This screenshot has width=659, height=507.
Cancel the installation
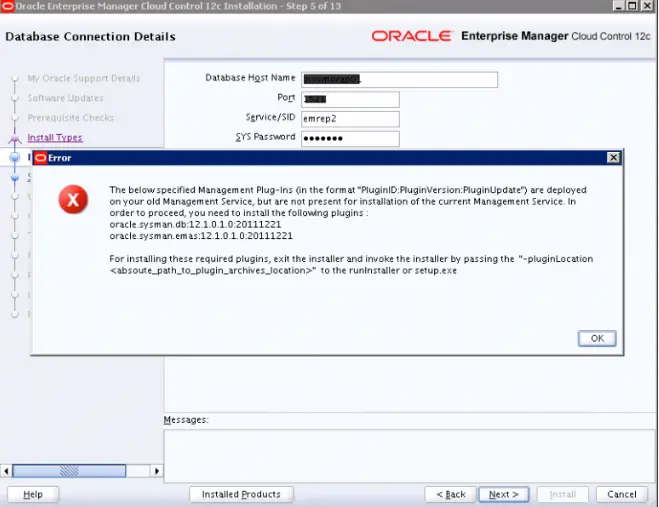point(621,494)
